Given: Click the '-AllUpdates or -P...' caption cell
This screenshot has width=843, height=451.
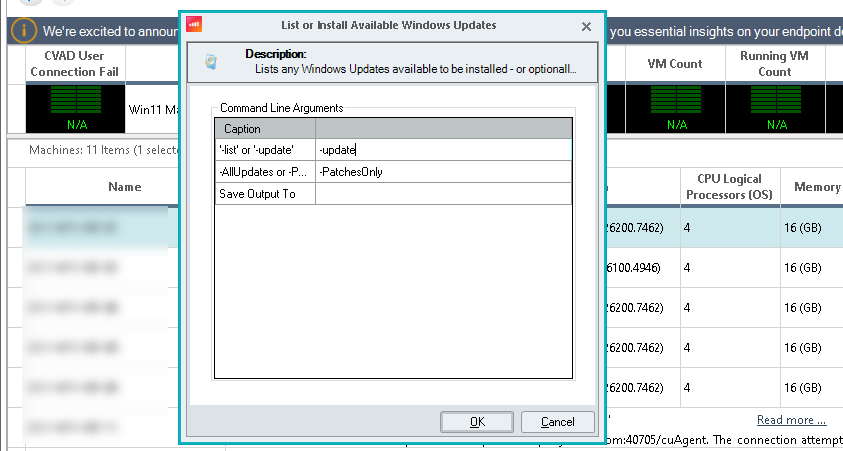Looking at the screenshot, I should (264, 172).
